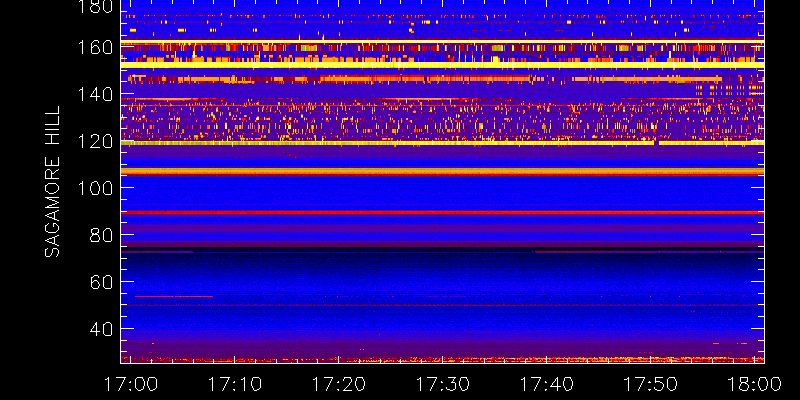800x400 pixels.
Task: Click the 160 frequency axis label
Action: pos(95,48)
